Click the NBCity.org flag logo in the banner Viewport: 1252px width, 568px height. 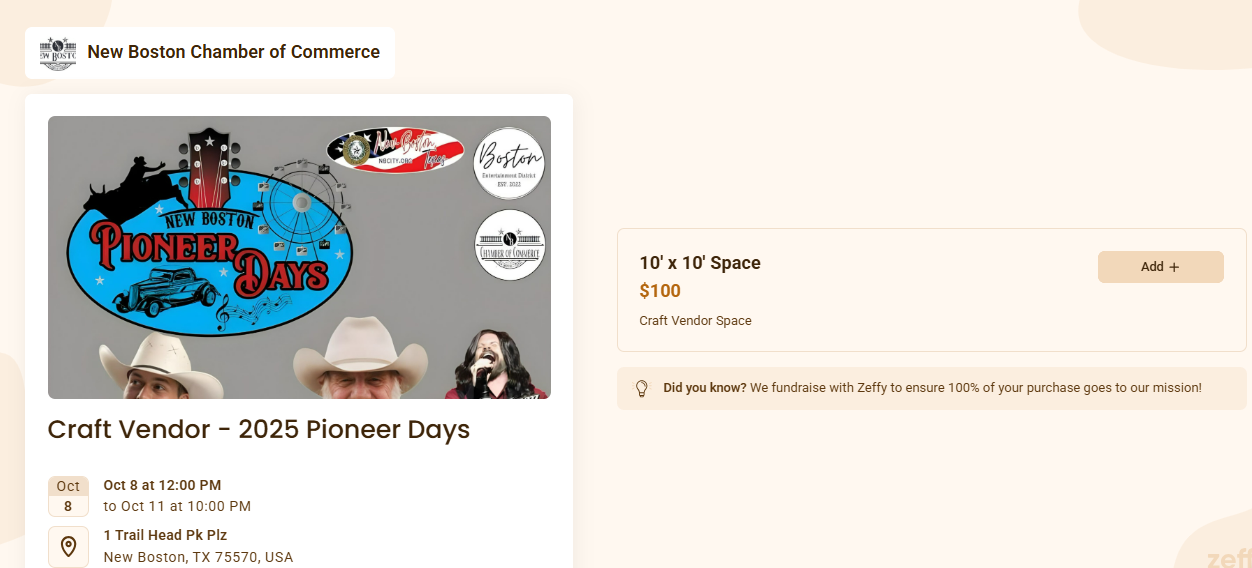(x=395, y=150)
